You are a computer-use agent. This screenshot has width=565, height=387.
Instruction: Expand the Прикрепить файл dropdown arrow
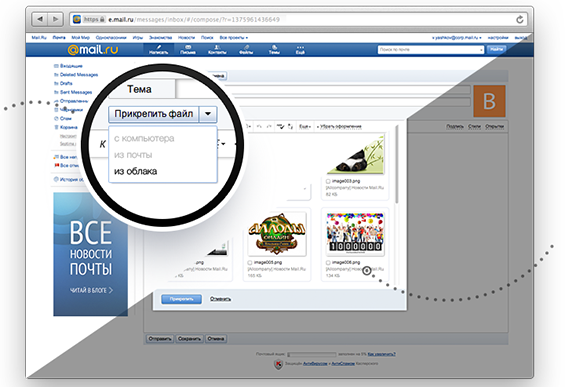point(208,114)
